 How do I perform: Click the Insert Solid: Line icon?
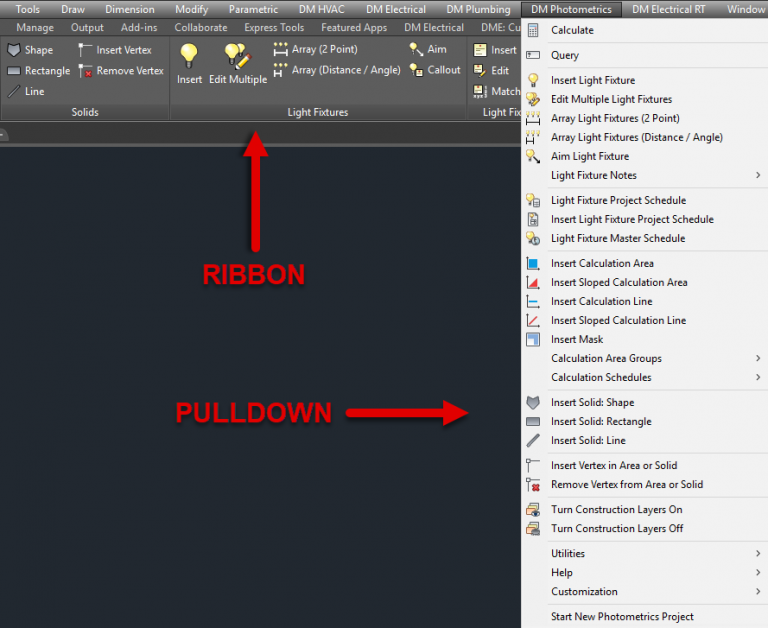[x=533, y=441]
